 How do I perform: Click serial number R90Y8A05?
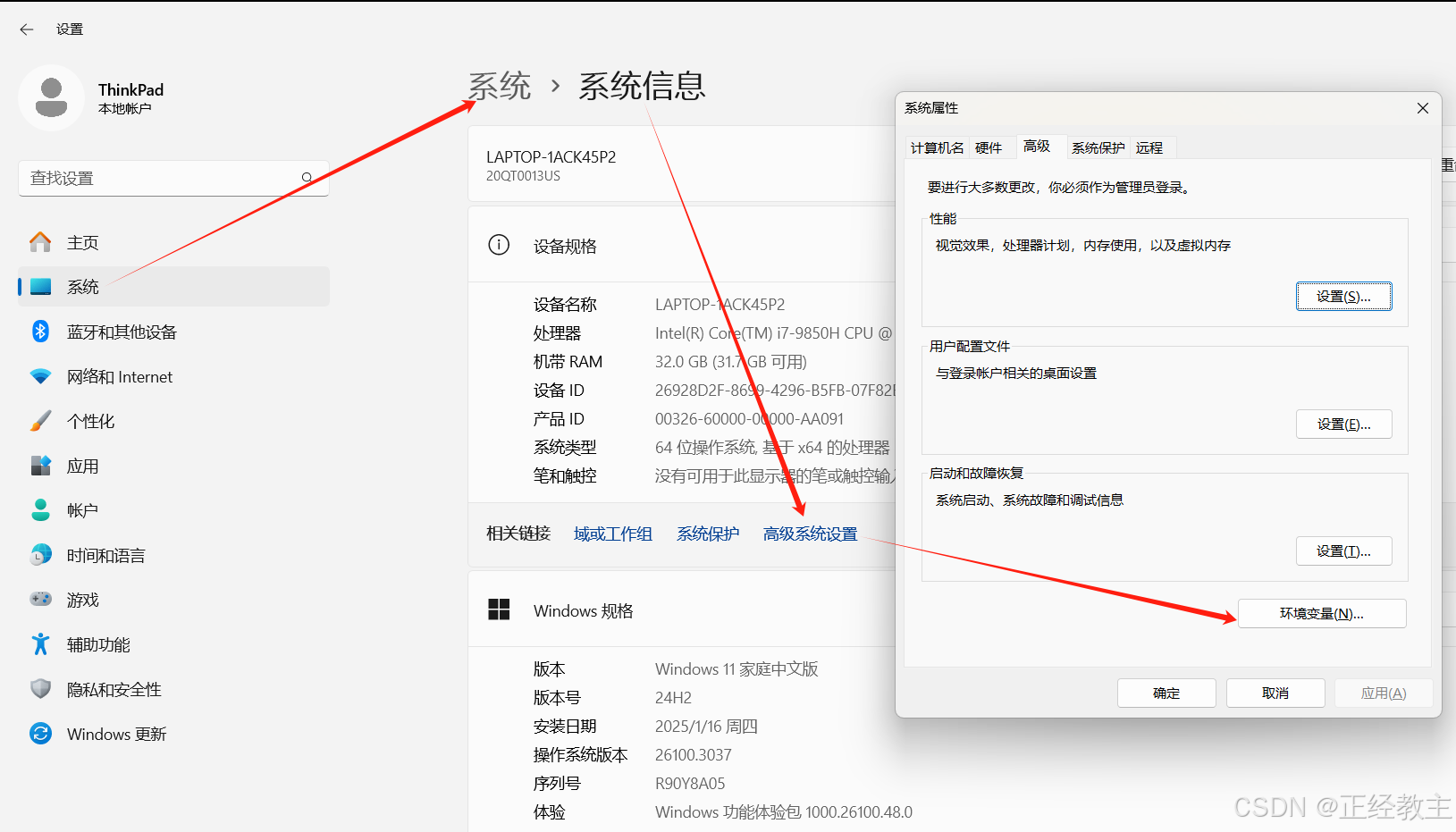[x=690, y=783]
